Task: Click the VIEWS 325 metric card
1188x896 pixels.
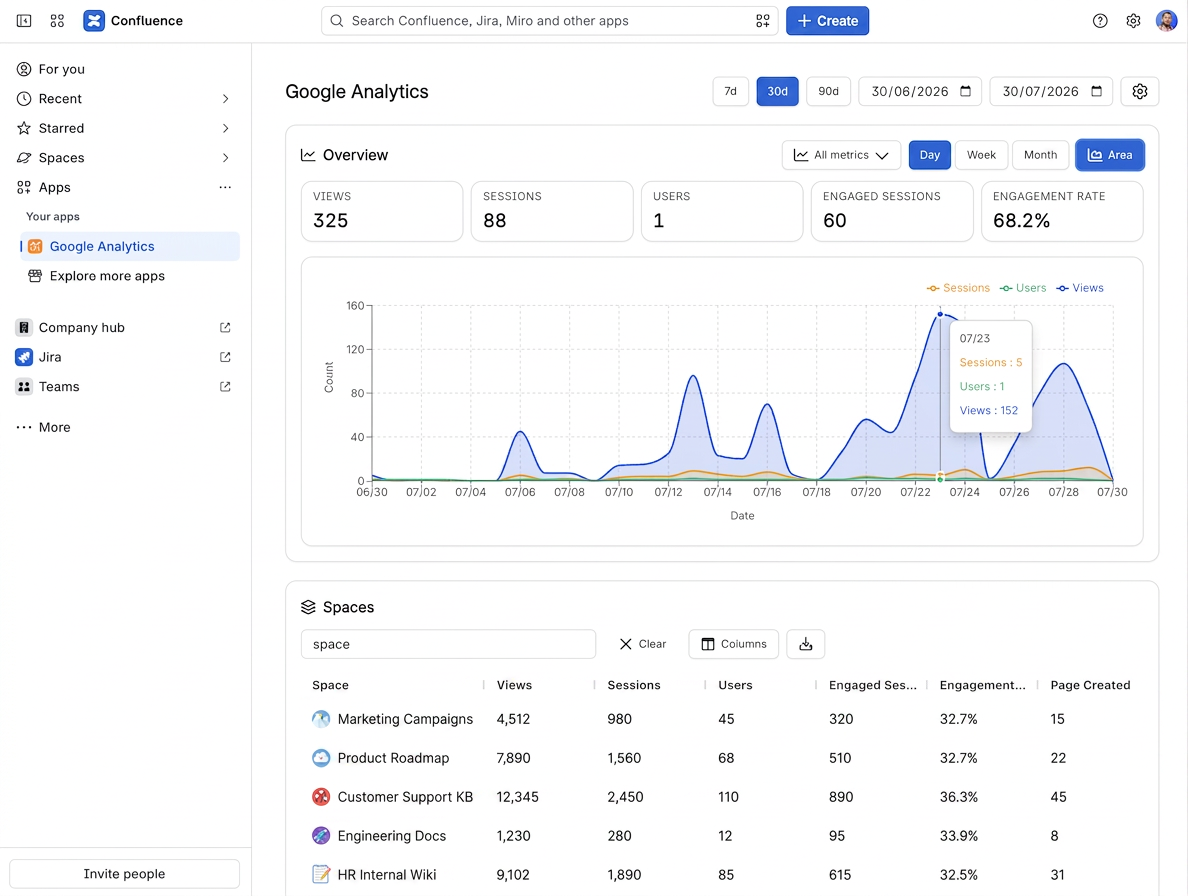Action: coord(382,211)
